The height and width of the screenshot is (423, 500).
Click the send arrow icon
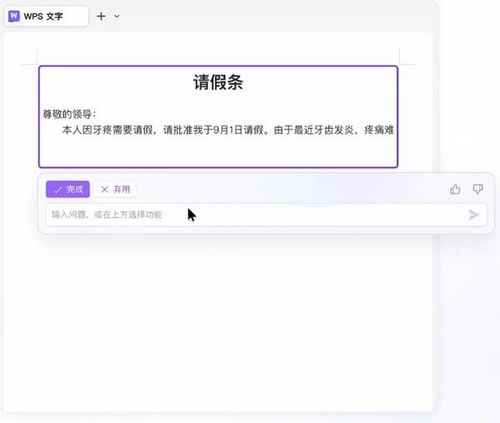[x=474, y=215]
